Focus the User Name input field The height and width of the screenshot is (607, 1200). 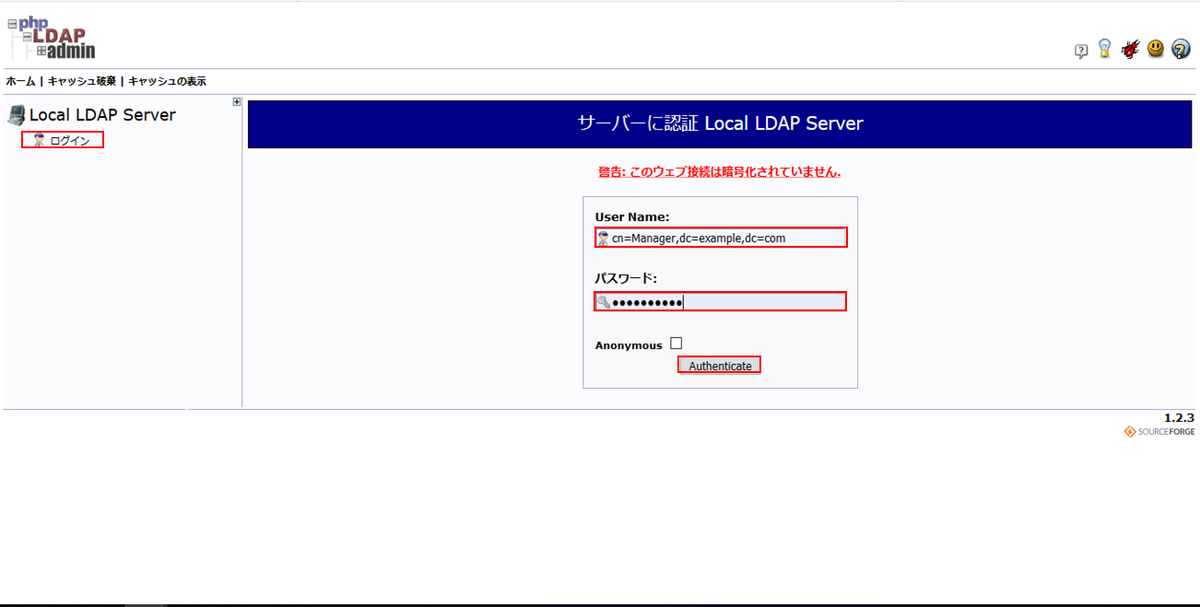[726, 237]
